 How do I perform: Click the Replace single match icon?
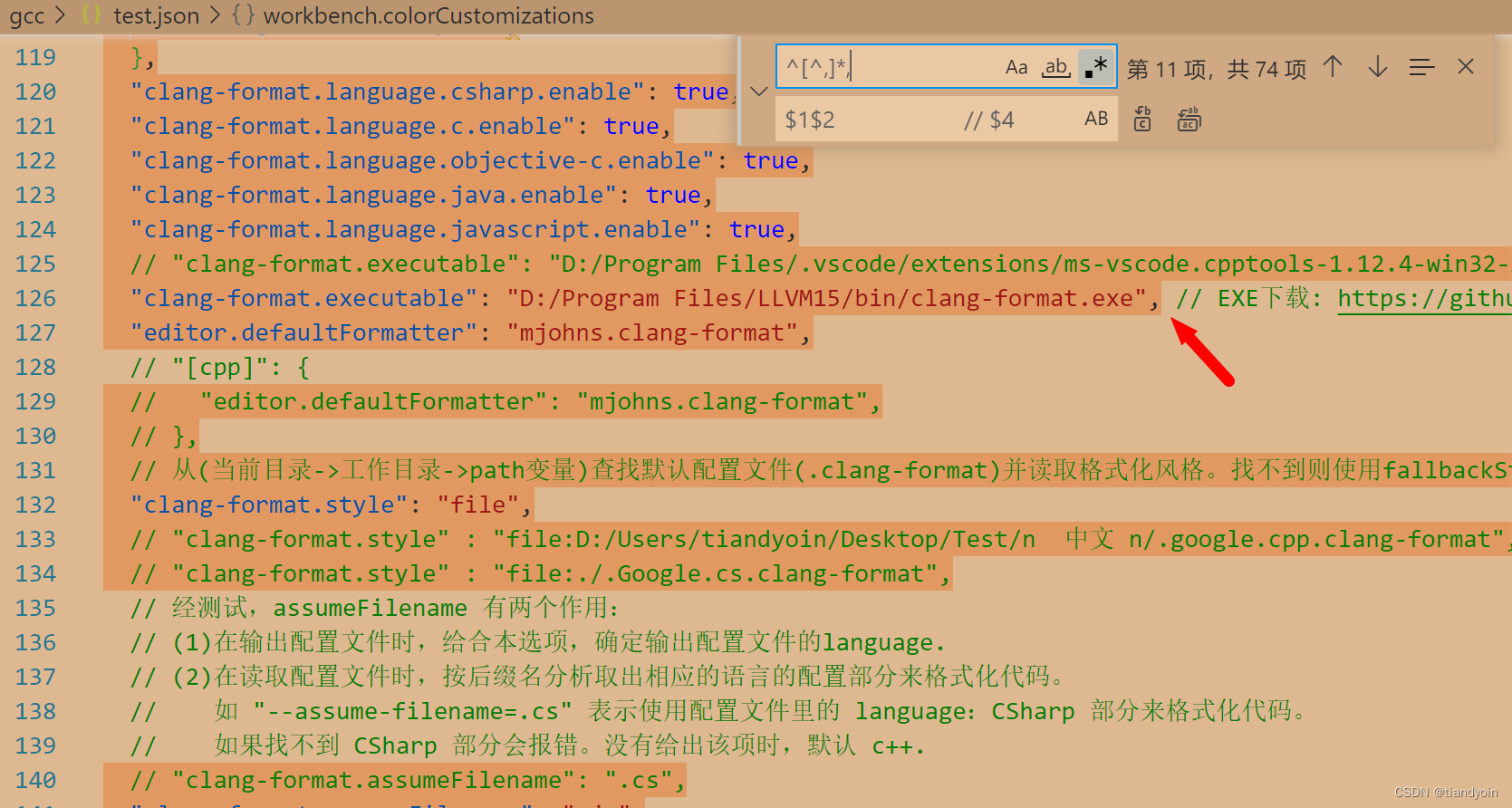1143,119
